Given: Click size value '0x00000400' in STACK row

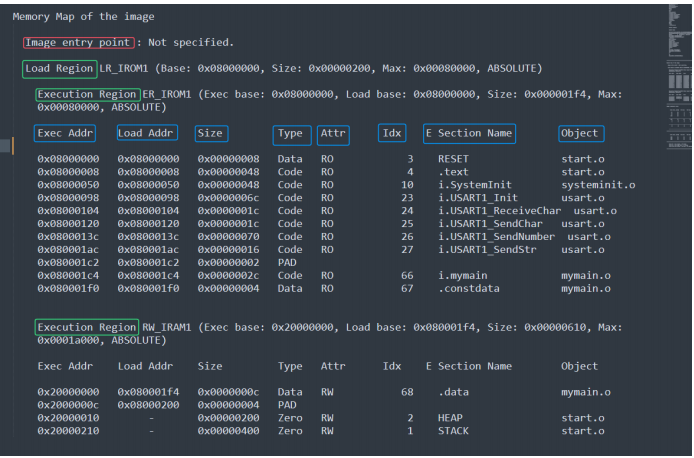Looking at the screenshot, I should click(228, 431).
